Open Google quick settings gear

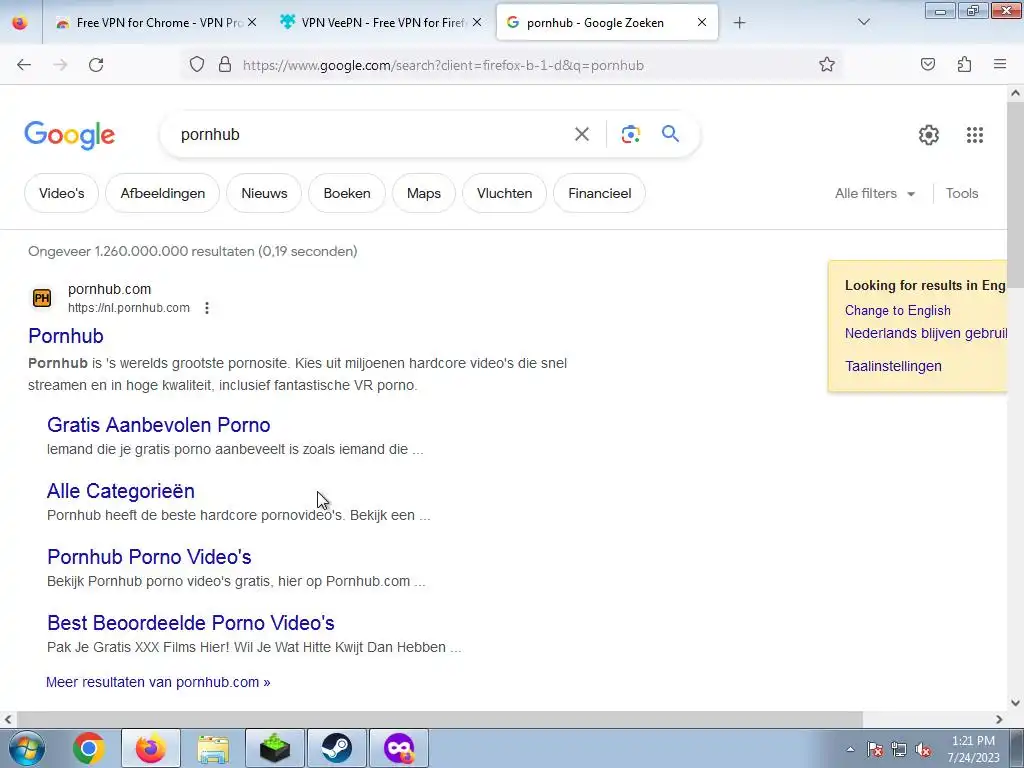pyautogui.click(x=929, y=135)
